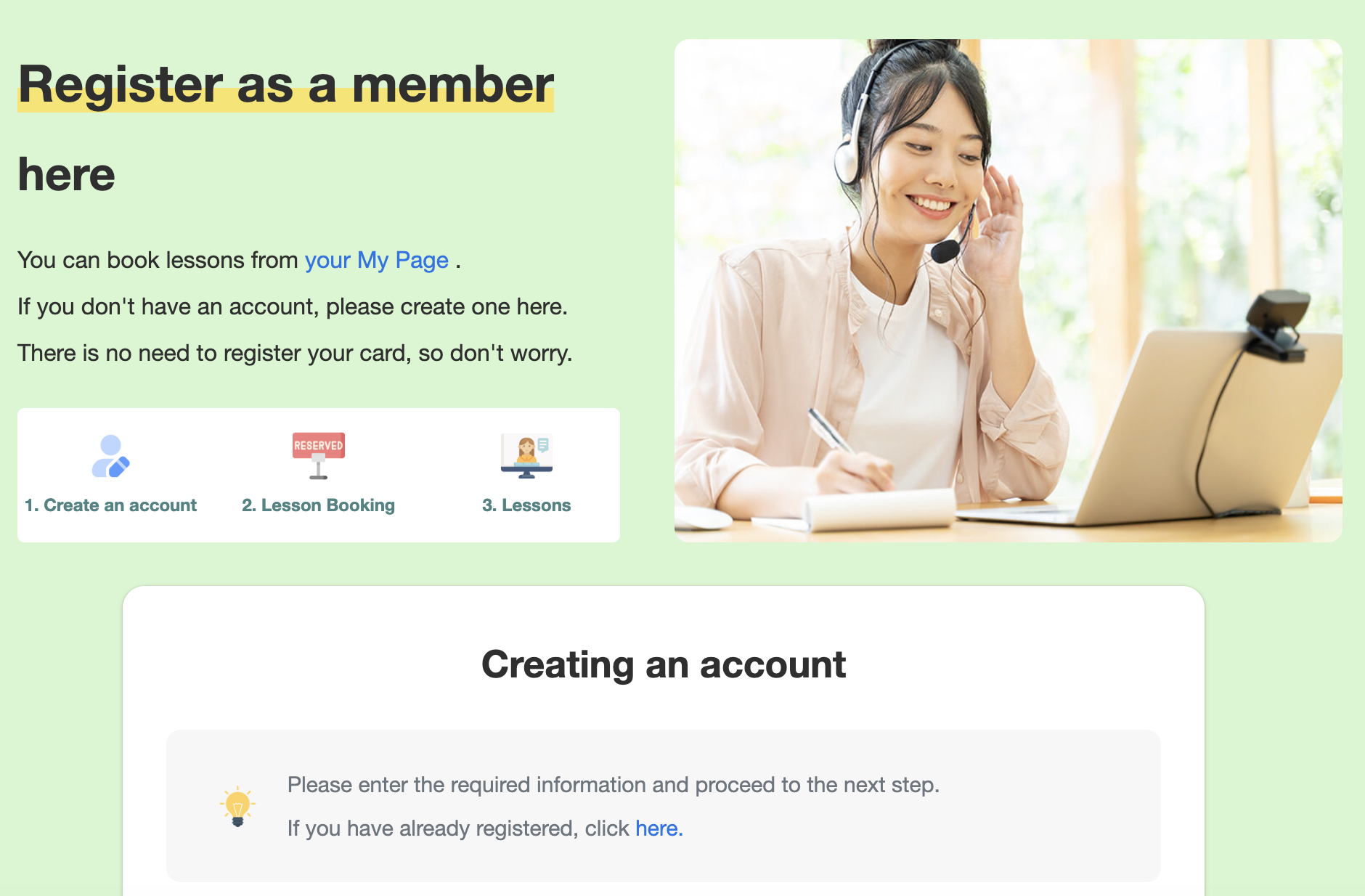The height and width of the screenshot is (896, 1365).
Task: Click the person-with-pencil account icon
Action: pyautogui.click(x=110, y=456)
